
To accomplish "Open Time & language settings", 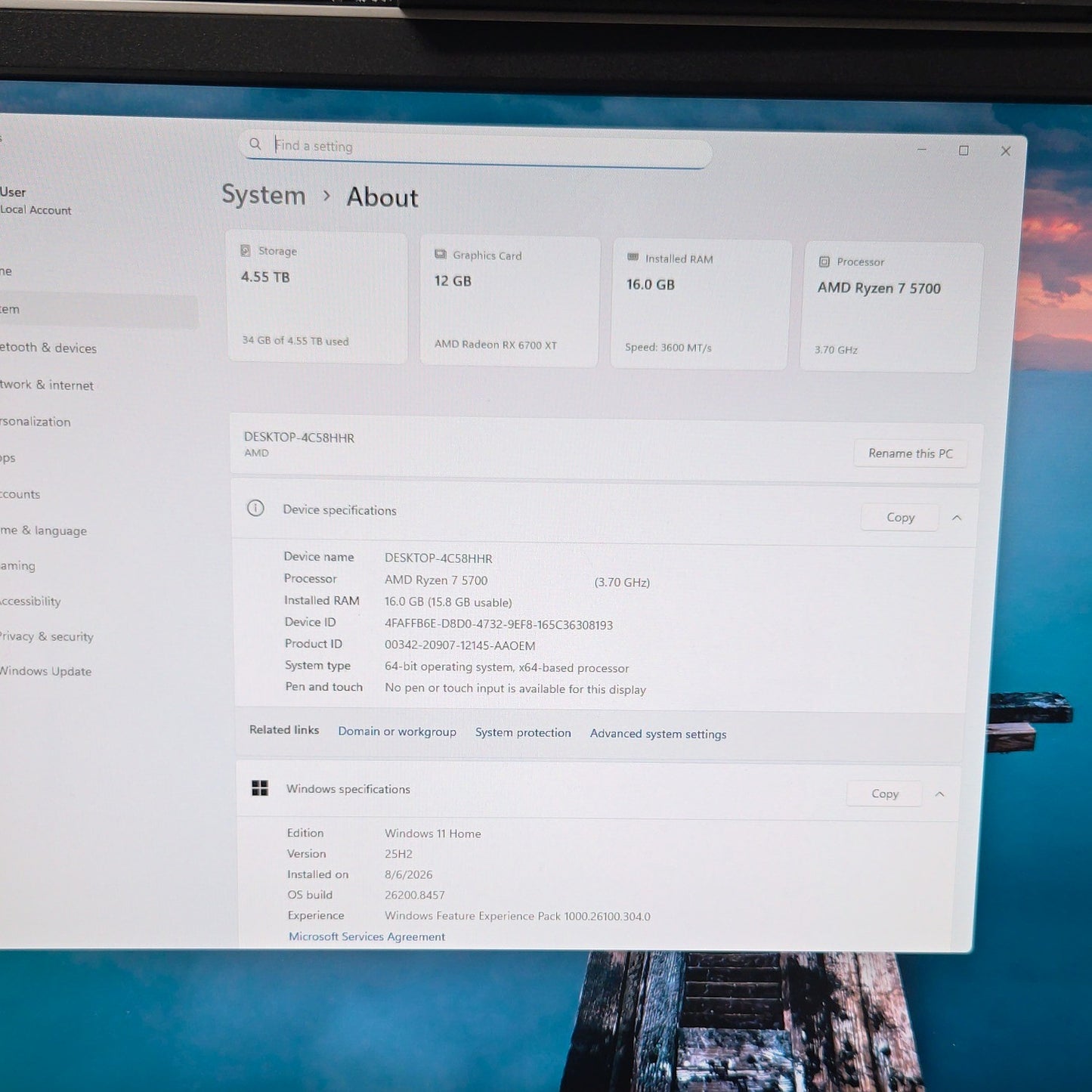I will click(x=44, y=531).
